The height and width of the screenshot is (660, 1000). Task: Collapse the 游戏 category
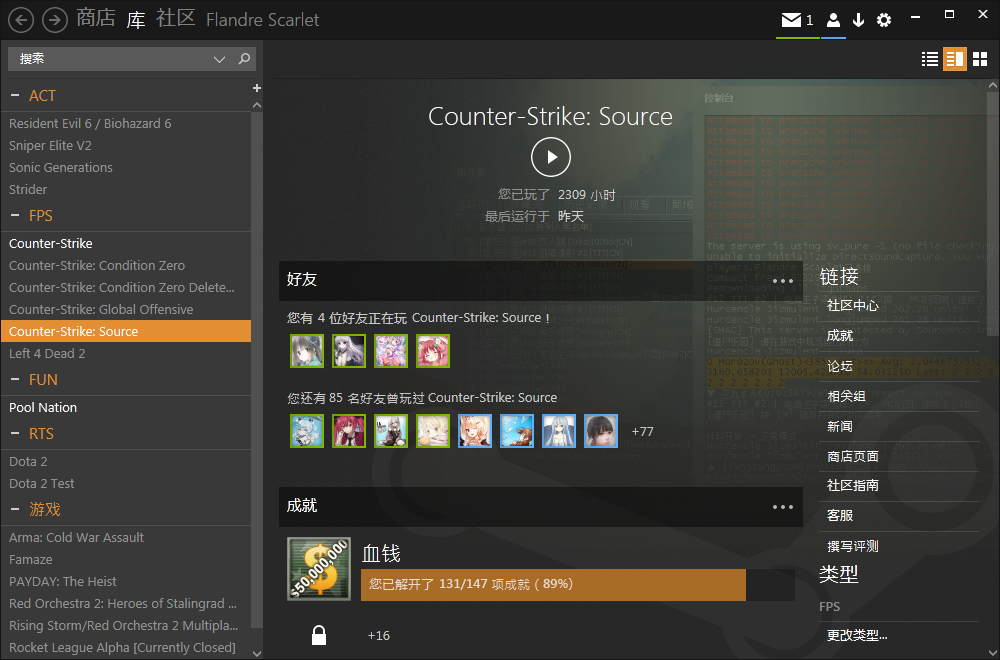(x=15, y=510)
